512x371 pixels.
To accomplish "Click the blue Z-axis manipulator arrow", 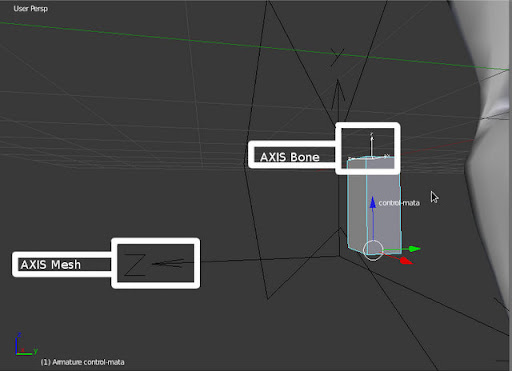I will click(373, 203).
